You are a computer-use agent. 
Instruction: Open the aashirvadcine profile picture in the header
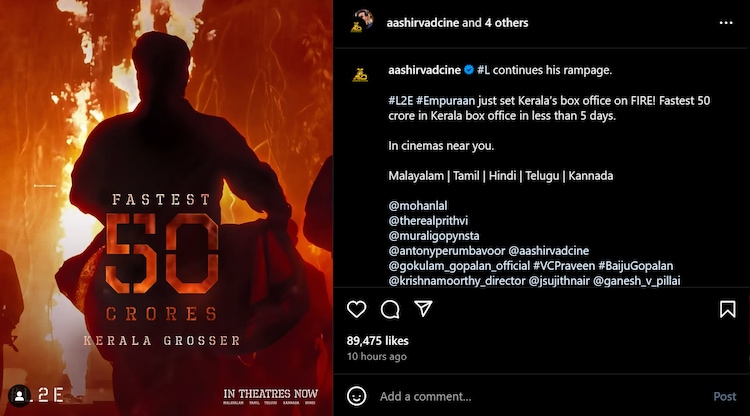[x=361, y=22]
